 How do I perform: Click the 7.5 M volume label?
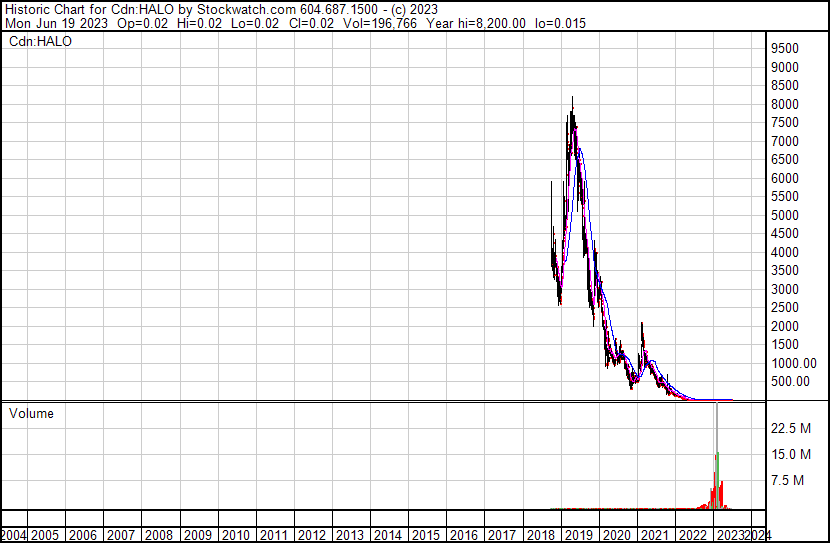click(788, 480)
